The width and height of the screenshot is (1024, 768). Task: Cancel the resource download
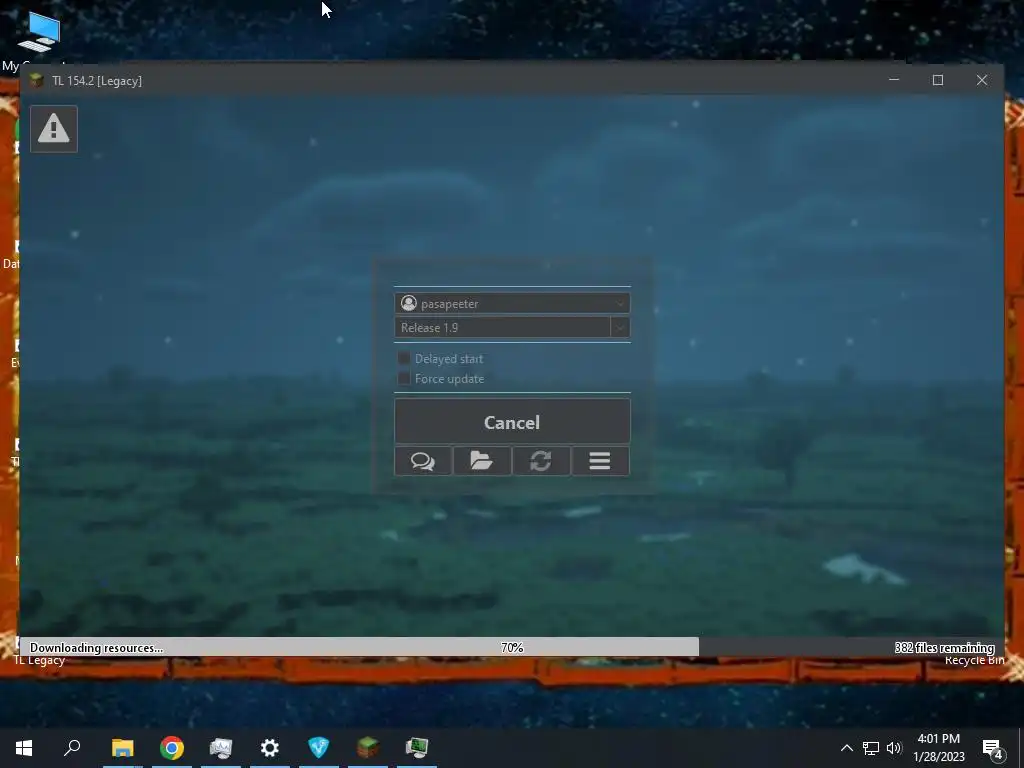[x=512, y=422]
